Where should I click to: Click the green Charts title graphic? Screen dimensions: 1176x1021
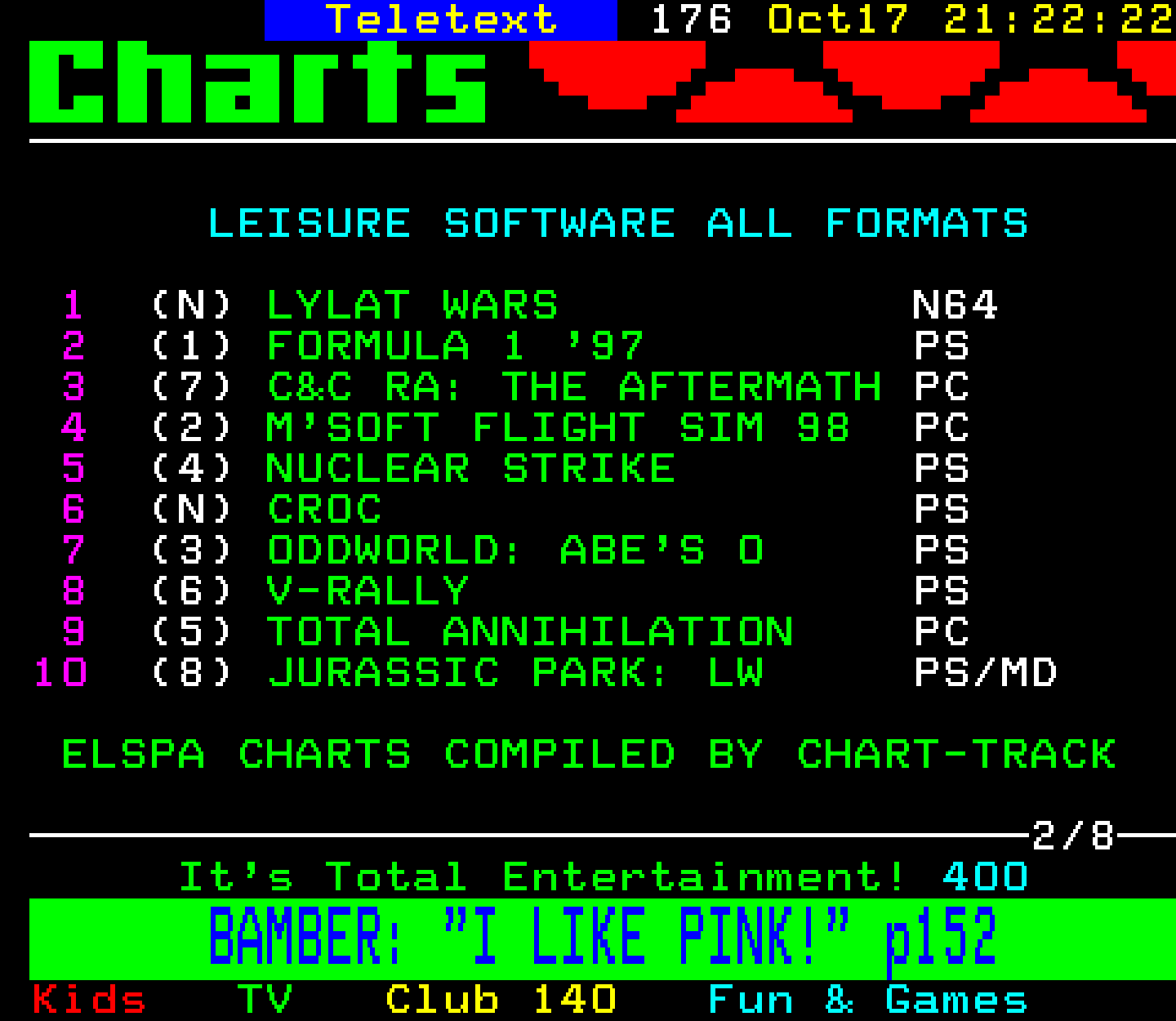258,82
